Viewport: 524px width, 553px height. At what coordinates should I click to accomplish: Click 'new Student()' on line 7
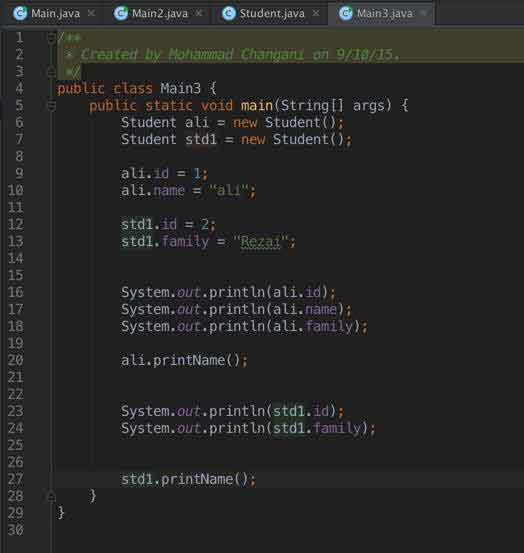click(x=292, y=140)
